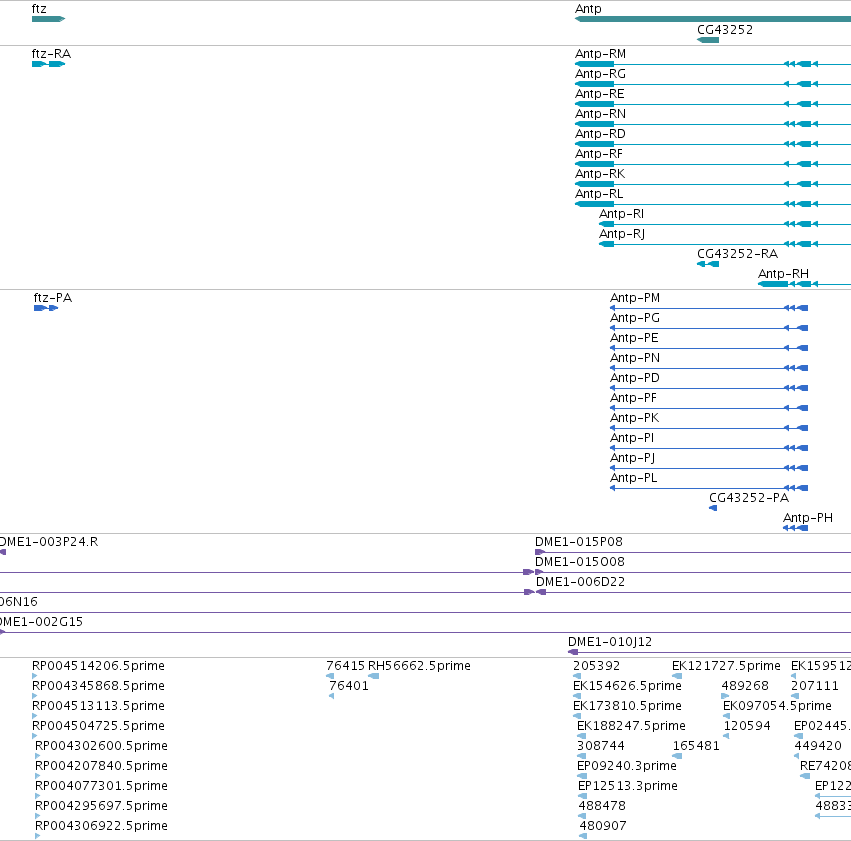Click the CG43252-PA protein label
The image size is (851, 841).
pos(749,498)
